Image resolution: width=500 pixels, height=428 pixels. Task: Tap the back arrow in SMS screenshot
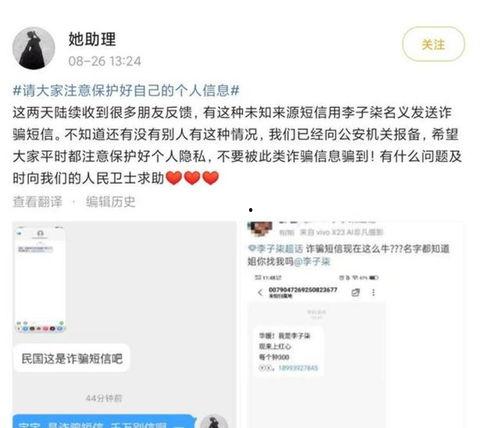260,293
